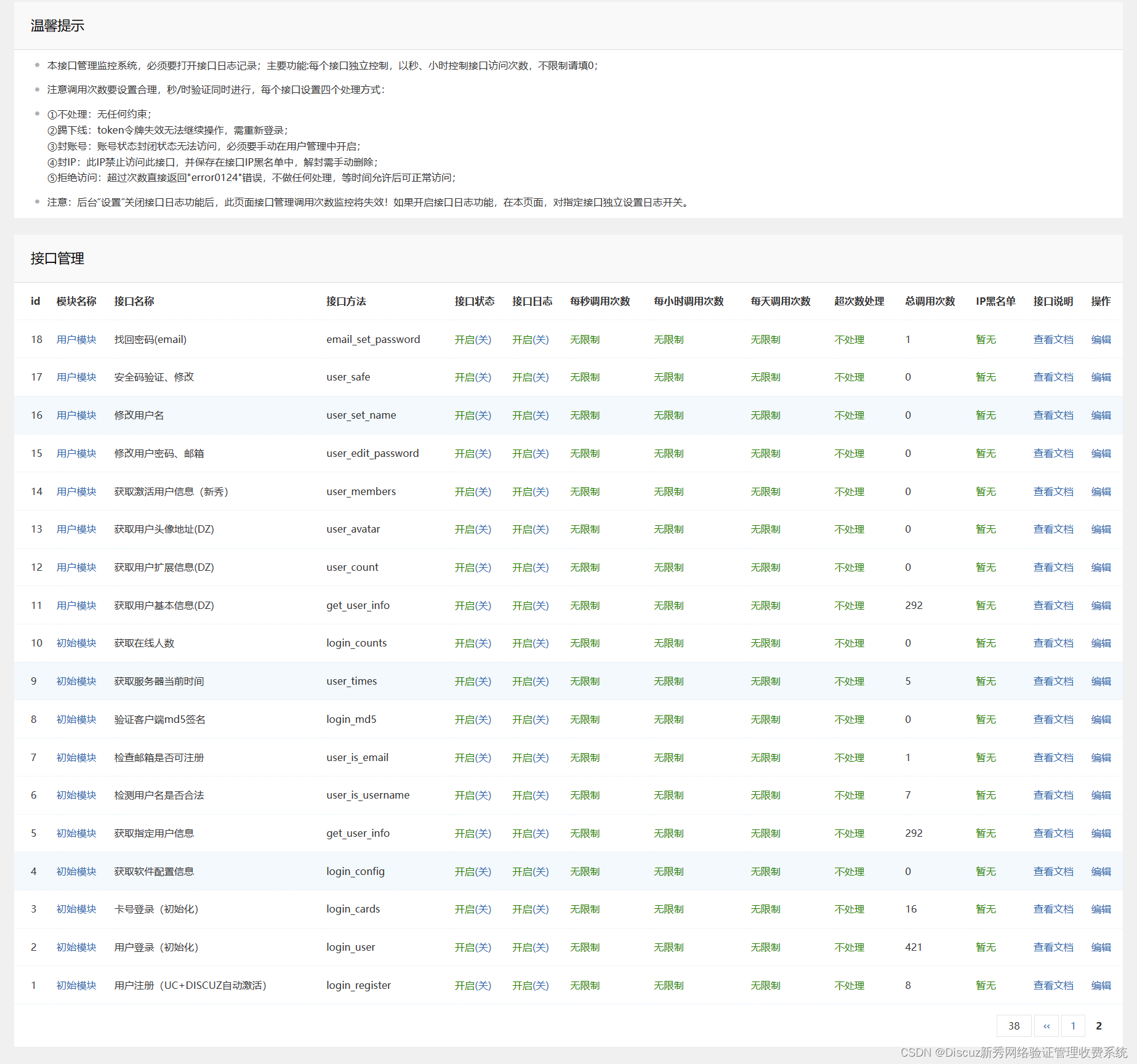1137x1064 pixels.
Task: View docs for user_safe interface
Action: (1053, 377)
